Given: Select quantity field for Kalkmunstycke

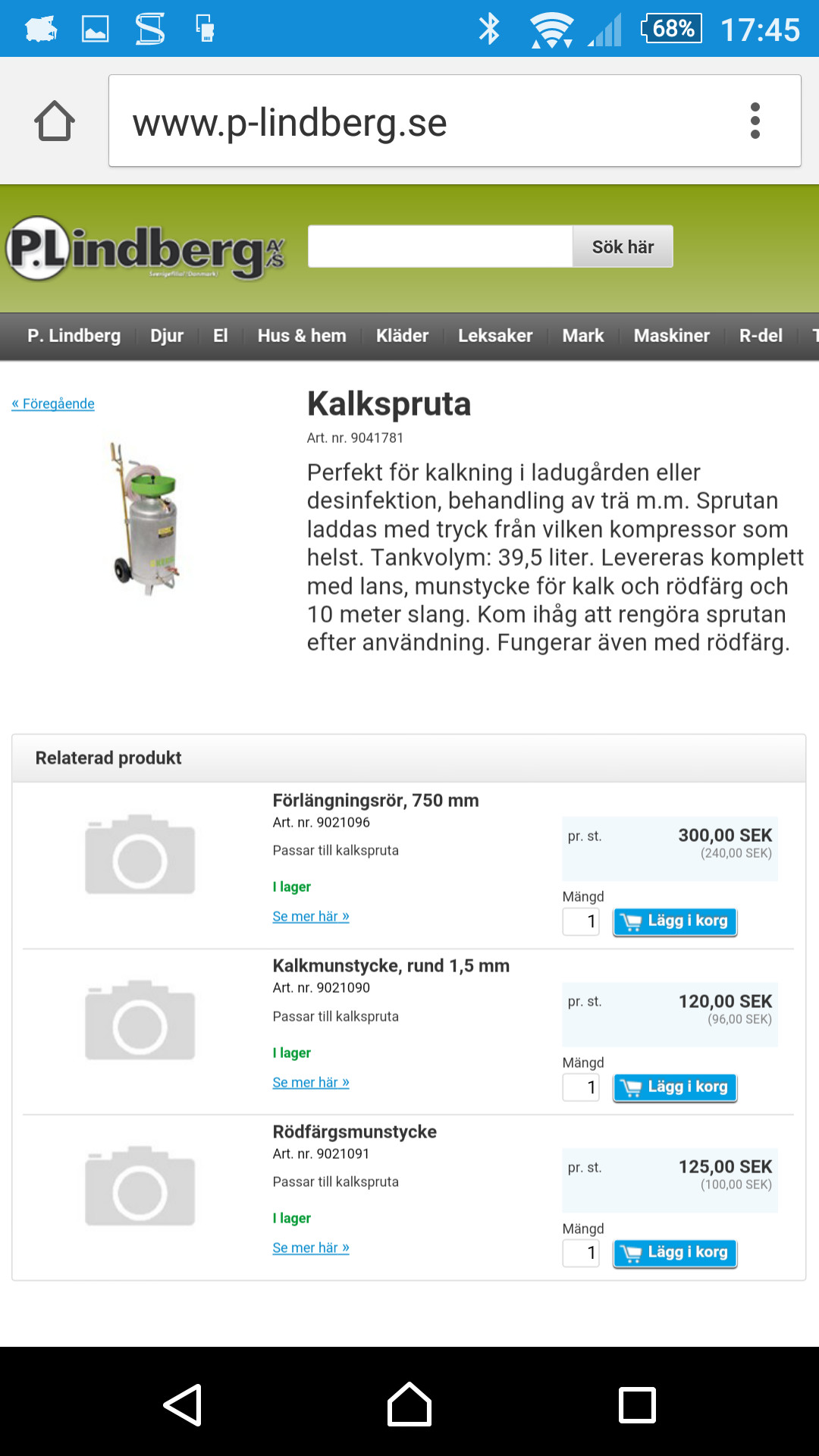Looking at the screenshot, I should click(x=581, y=1087).
